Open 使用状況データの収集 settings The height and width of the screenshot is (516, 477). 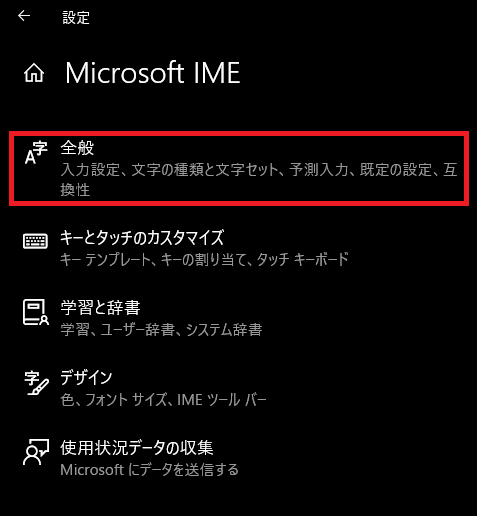pos(239,458)
